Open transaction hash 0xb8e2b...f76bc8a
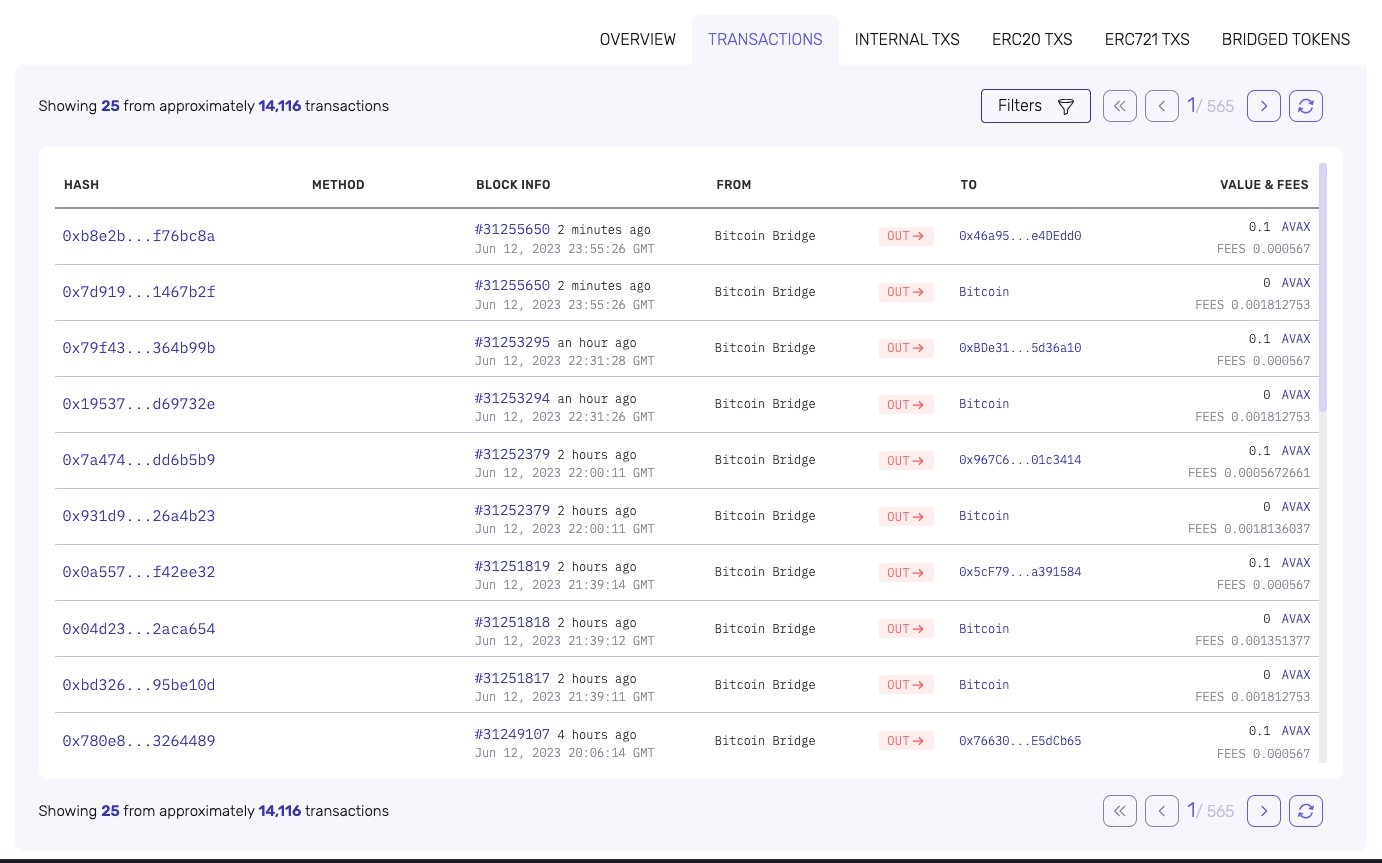 (x=139, y=236)
